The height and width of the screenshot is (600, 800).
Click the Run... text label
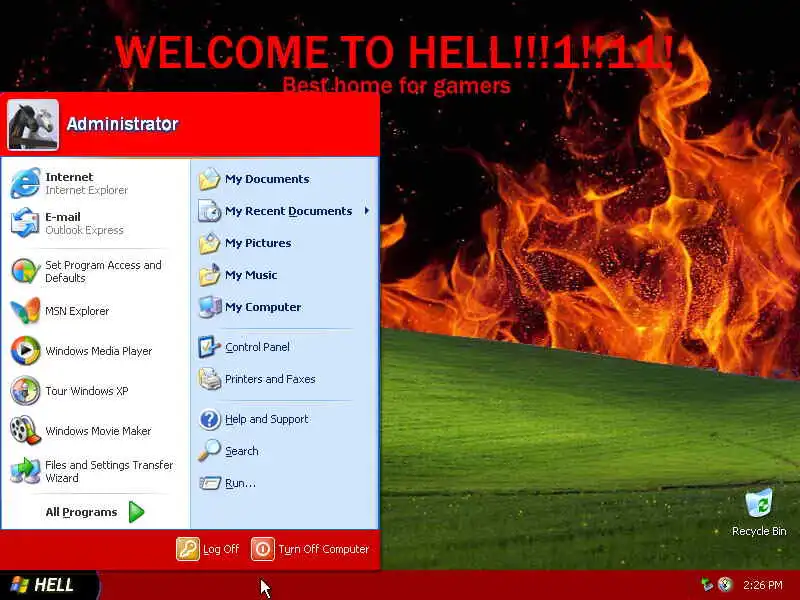240,483
